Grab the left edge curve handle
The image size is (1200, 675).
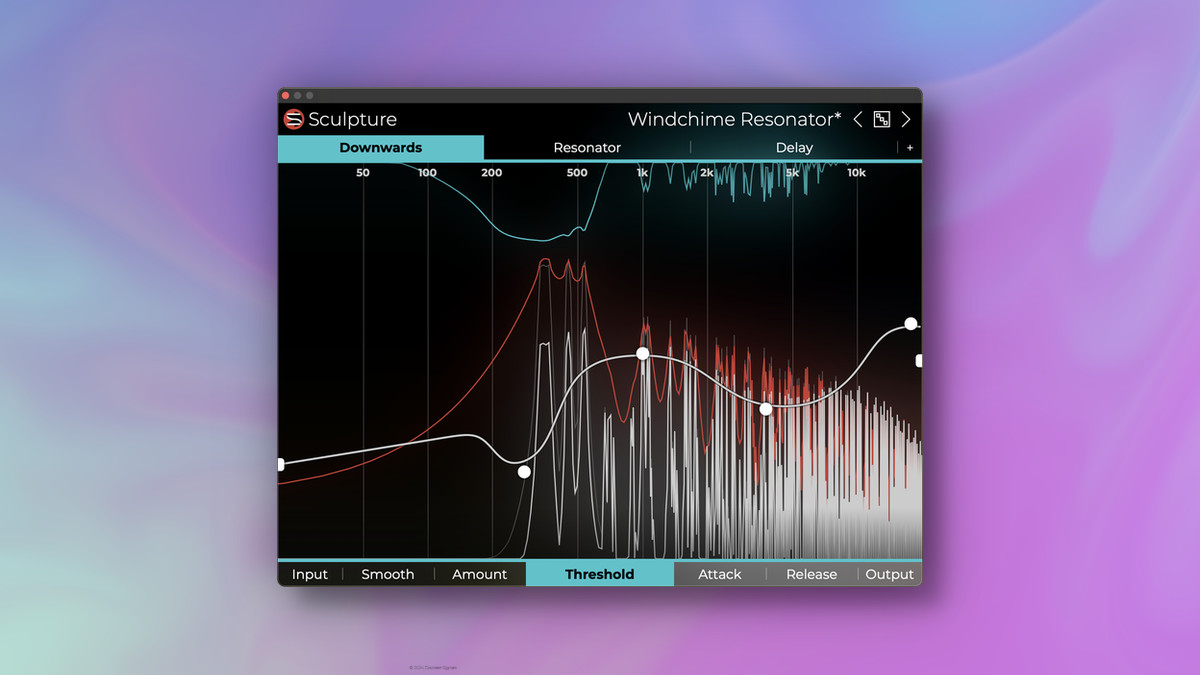pos(281,464)
